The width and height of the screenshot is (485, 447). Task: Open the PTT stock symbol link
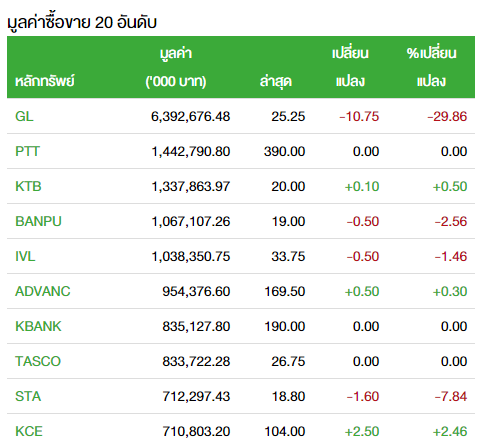(x=27, y=151)
